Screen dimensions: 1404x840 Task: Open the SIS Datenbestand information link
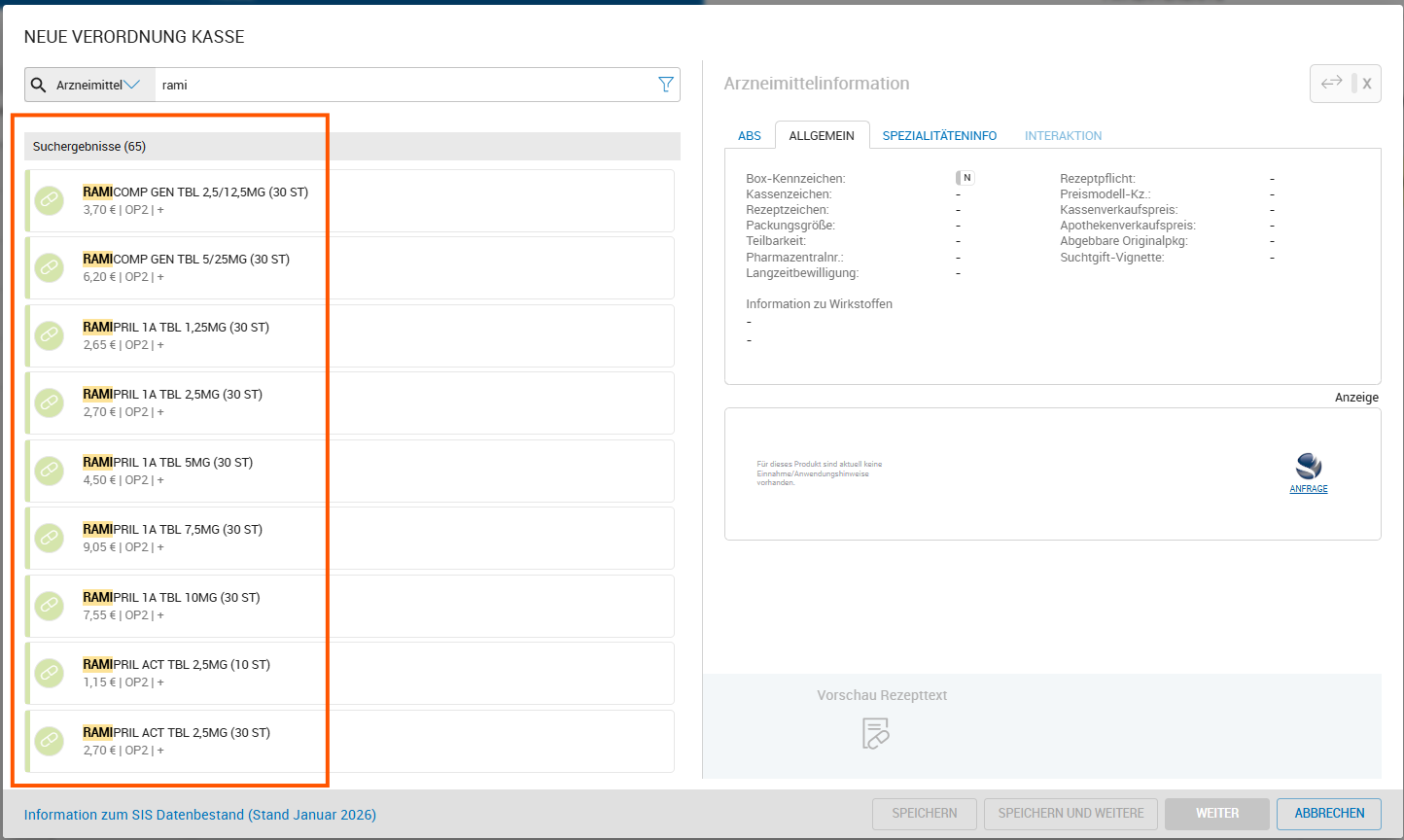click(200, 815)
